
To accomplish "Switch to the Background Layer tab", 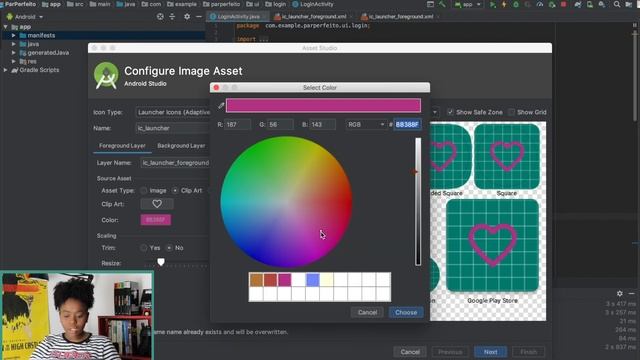I will 181,146.
